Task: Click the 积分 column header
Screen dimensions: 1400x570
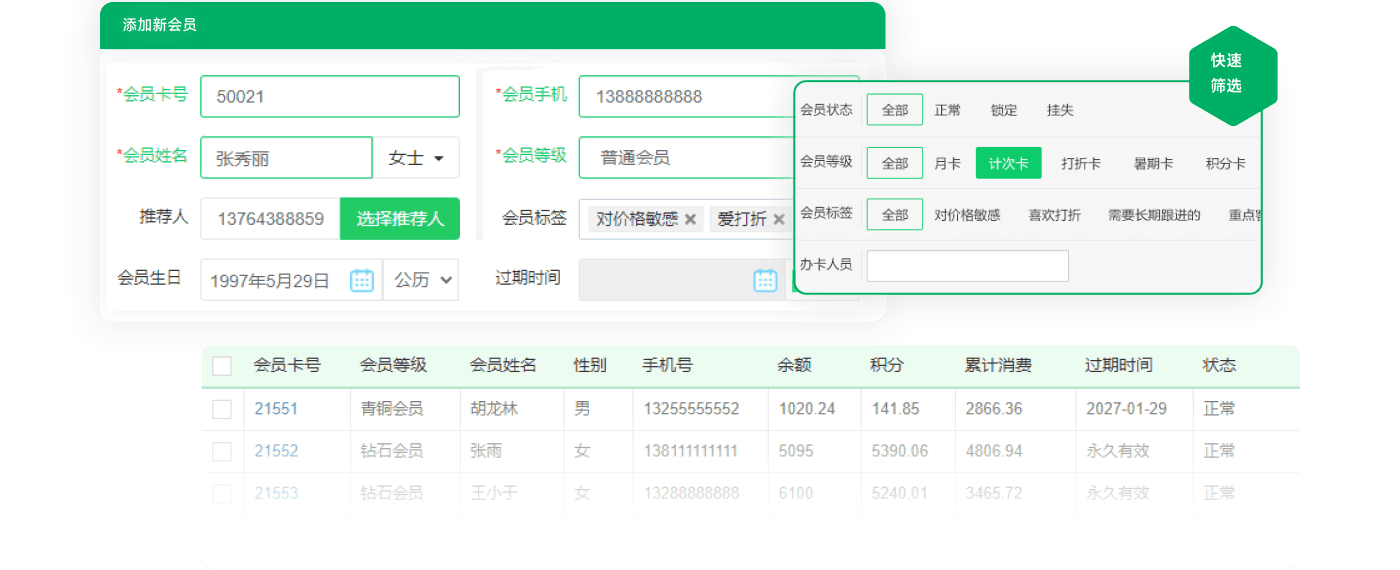Action: 887,366
